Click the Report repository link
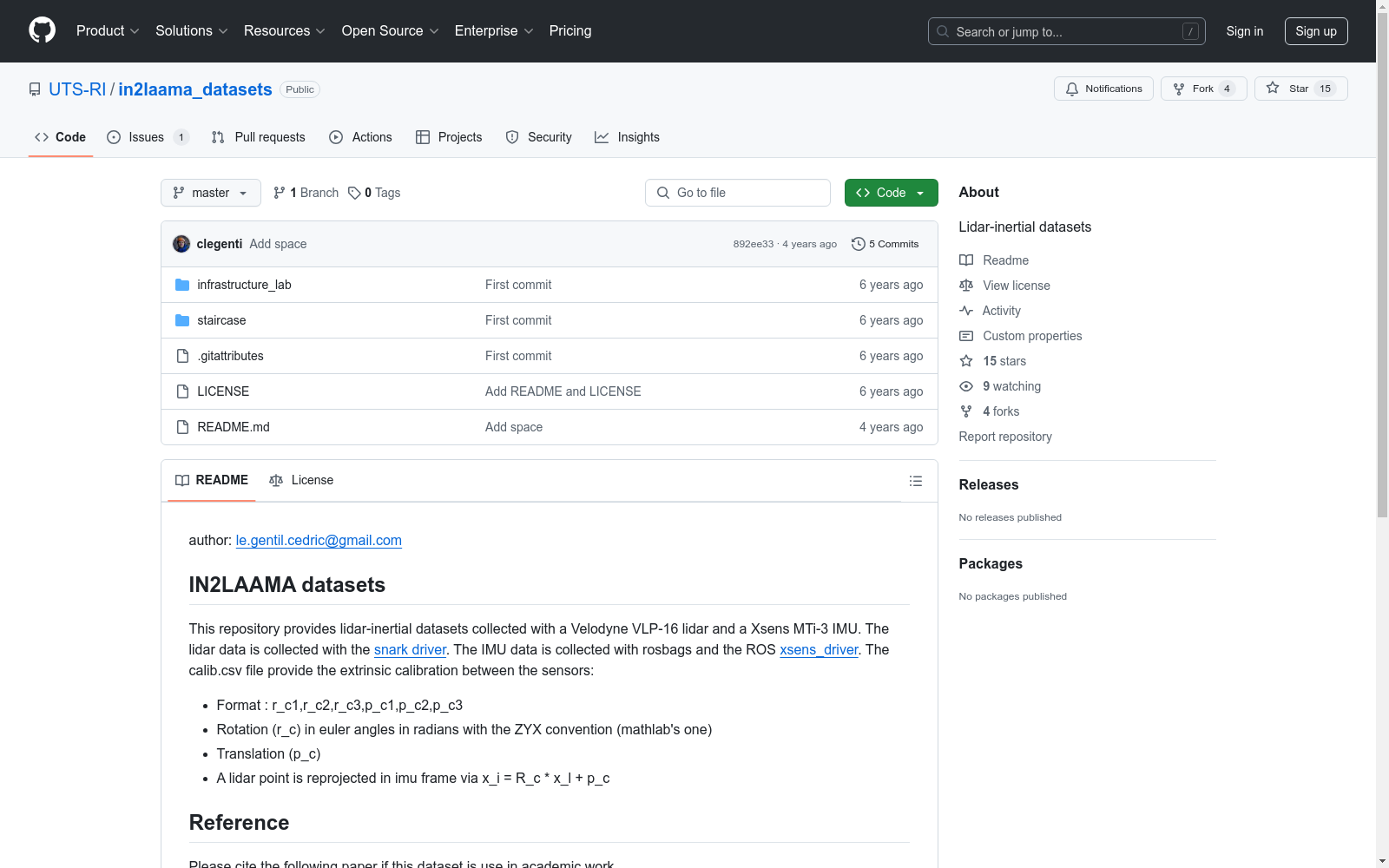The image size is (1389, 868). click(1005, 437)
